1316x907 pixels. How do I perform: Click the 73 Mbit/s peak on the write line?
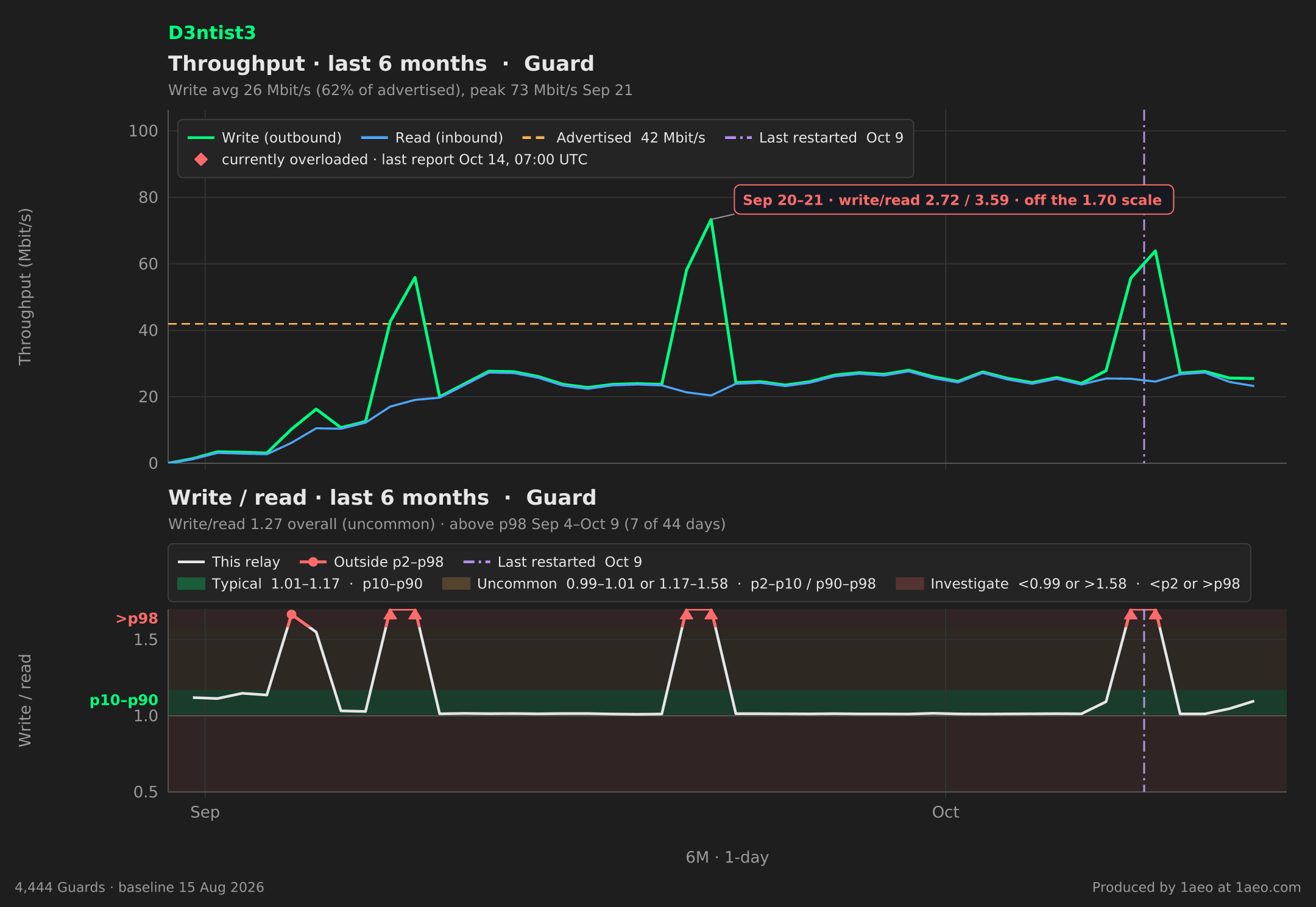pyautogui.click(x=711, y=219)
